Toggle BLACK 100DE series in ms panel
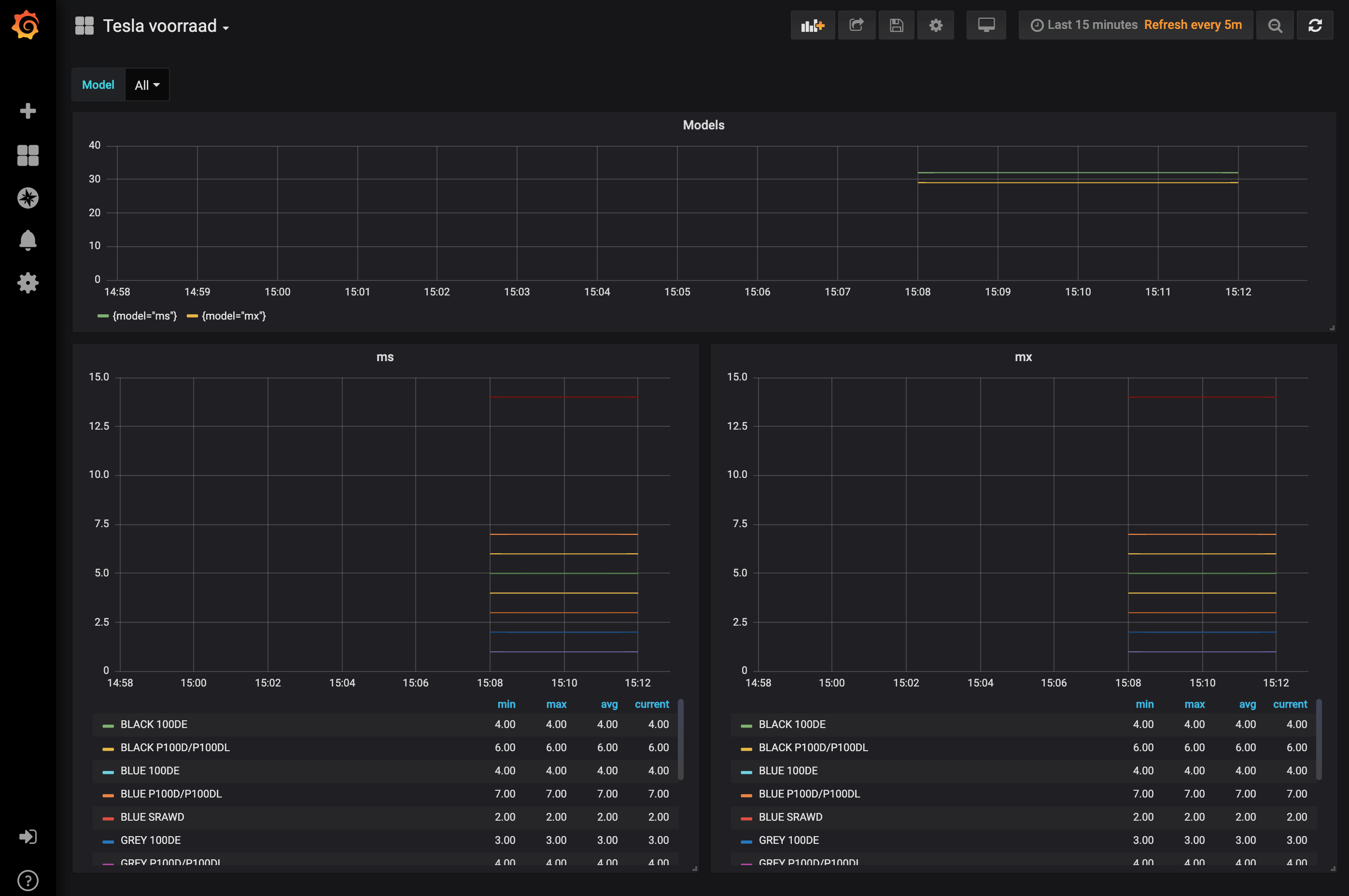The width and height of the screenshot is (1349, 896). (154, 725)
